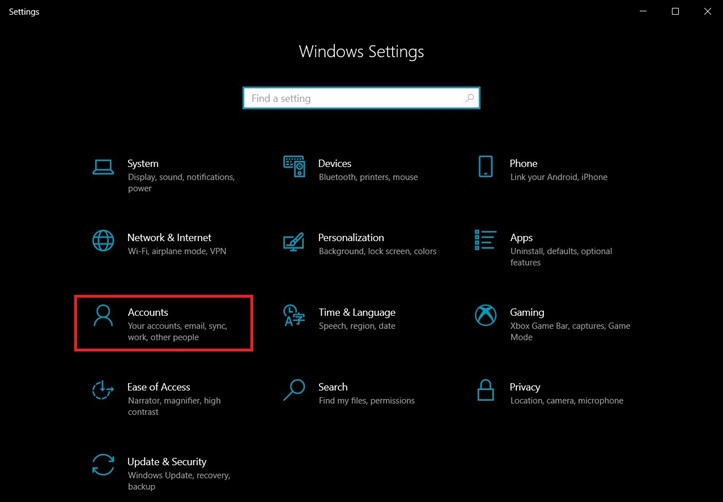Open the Ease of Access icon
Image resolution: width=723 pixels, height=502 pixels.
click(x=102, y=390)
